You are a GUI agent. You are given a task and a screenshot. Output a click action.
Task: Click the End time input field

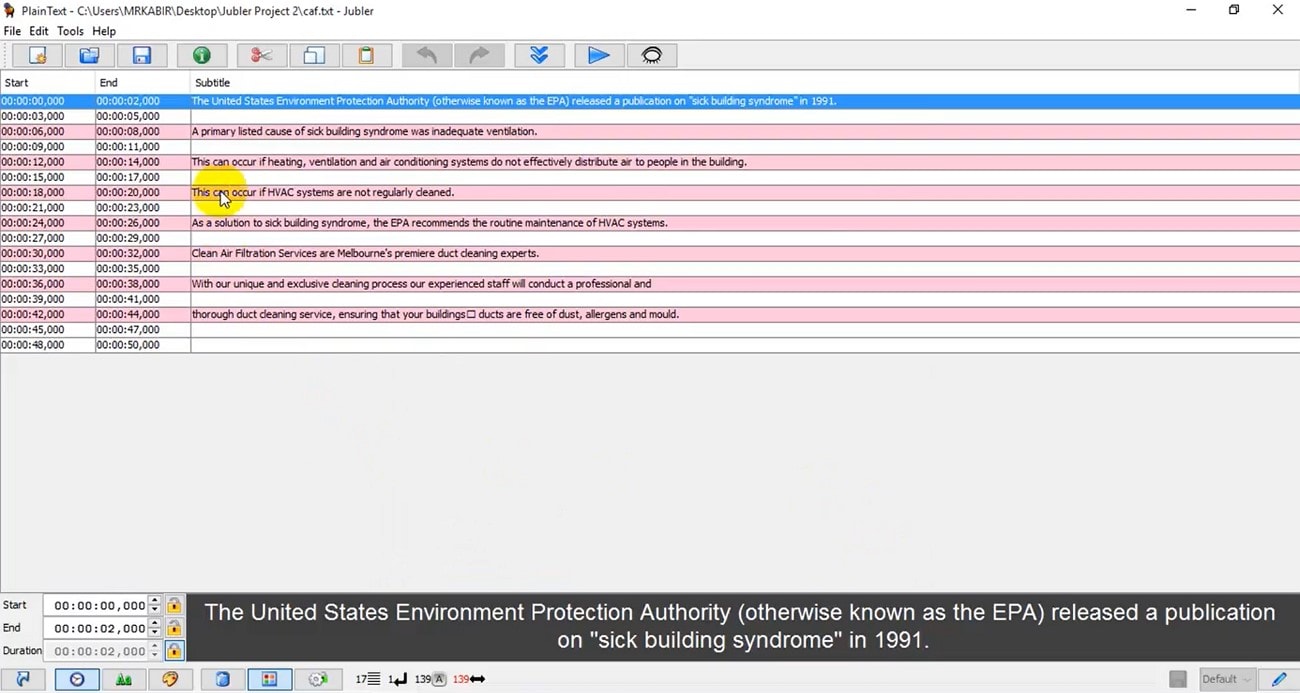[x=96, y=628]
